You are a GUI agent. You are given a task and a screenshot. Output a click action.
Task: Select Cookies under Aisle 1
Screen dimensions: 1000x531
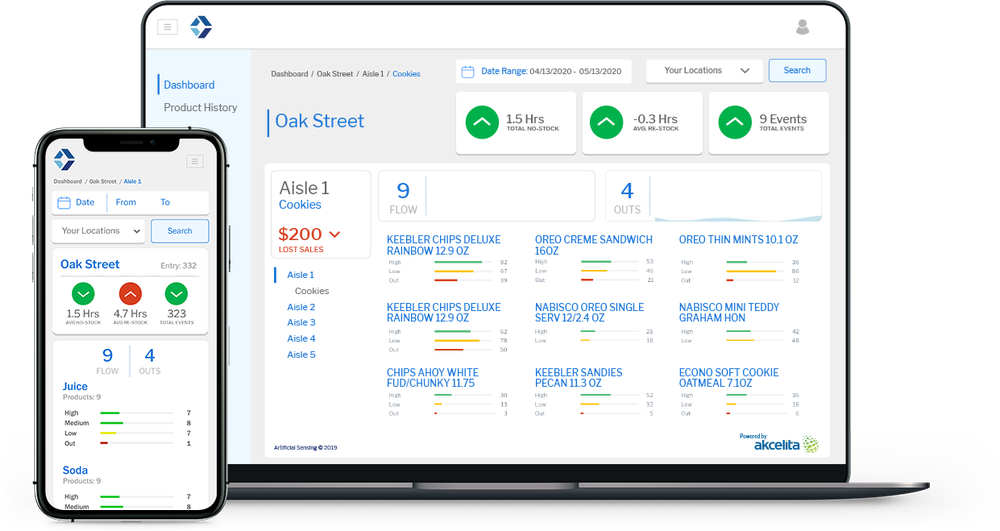click(x=312, y=291)
